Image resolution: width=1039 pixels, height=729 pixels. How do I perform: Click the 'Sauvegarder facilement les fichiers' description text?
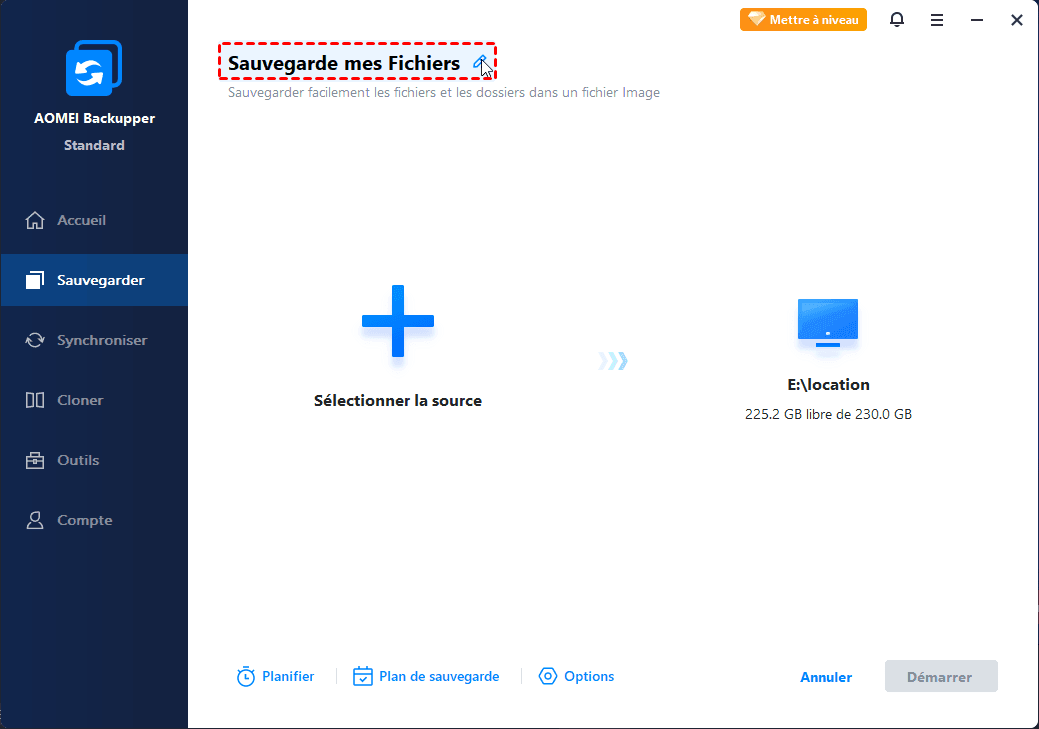click(x=444, y=93)
